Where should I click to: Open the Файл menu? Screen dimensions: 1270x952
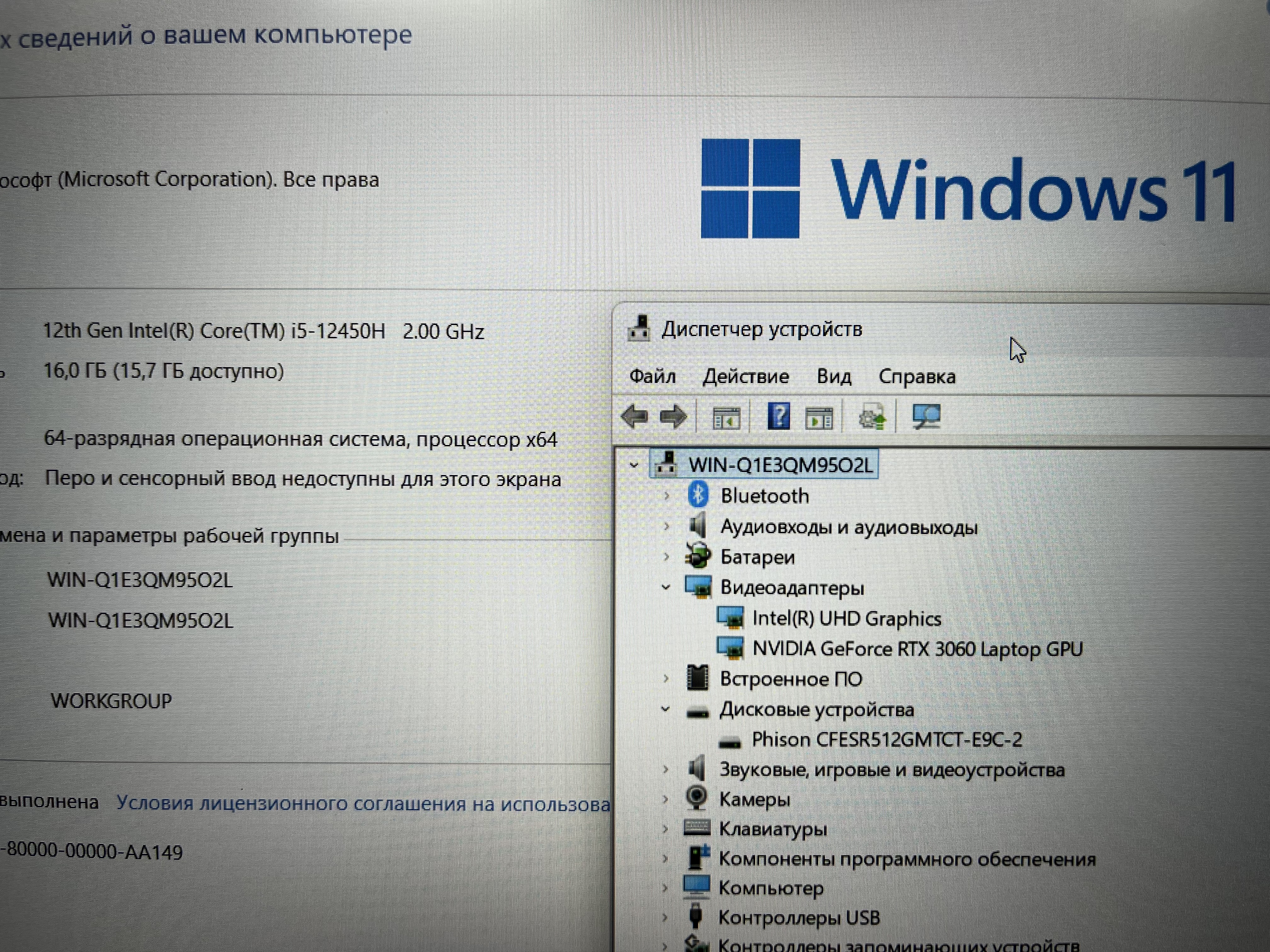(x=652, y=377)
